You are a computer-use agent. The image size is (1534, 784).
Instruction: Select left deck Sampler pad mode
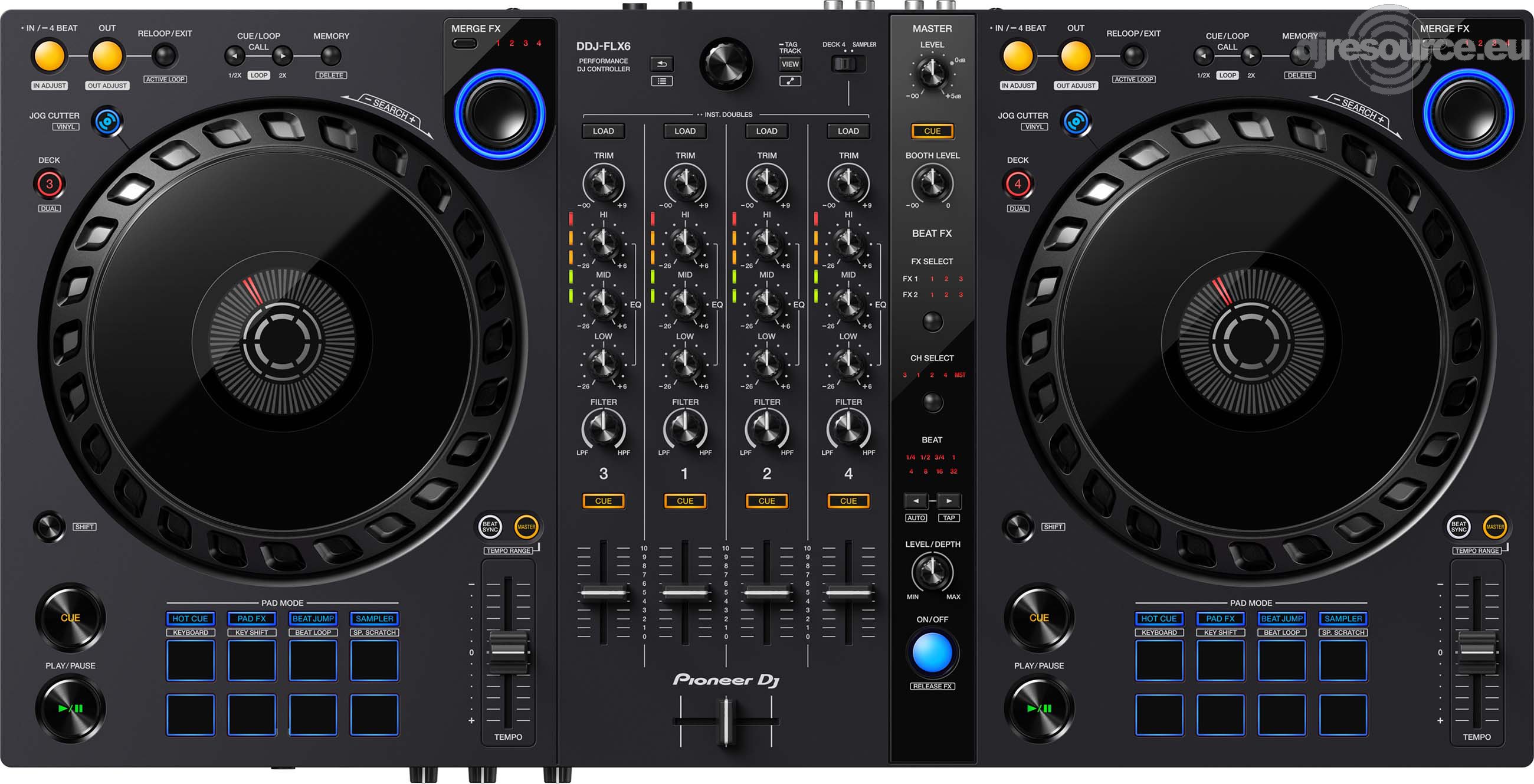point(374,618)
